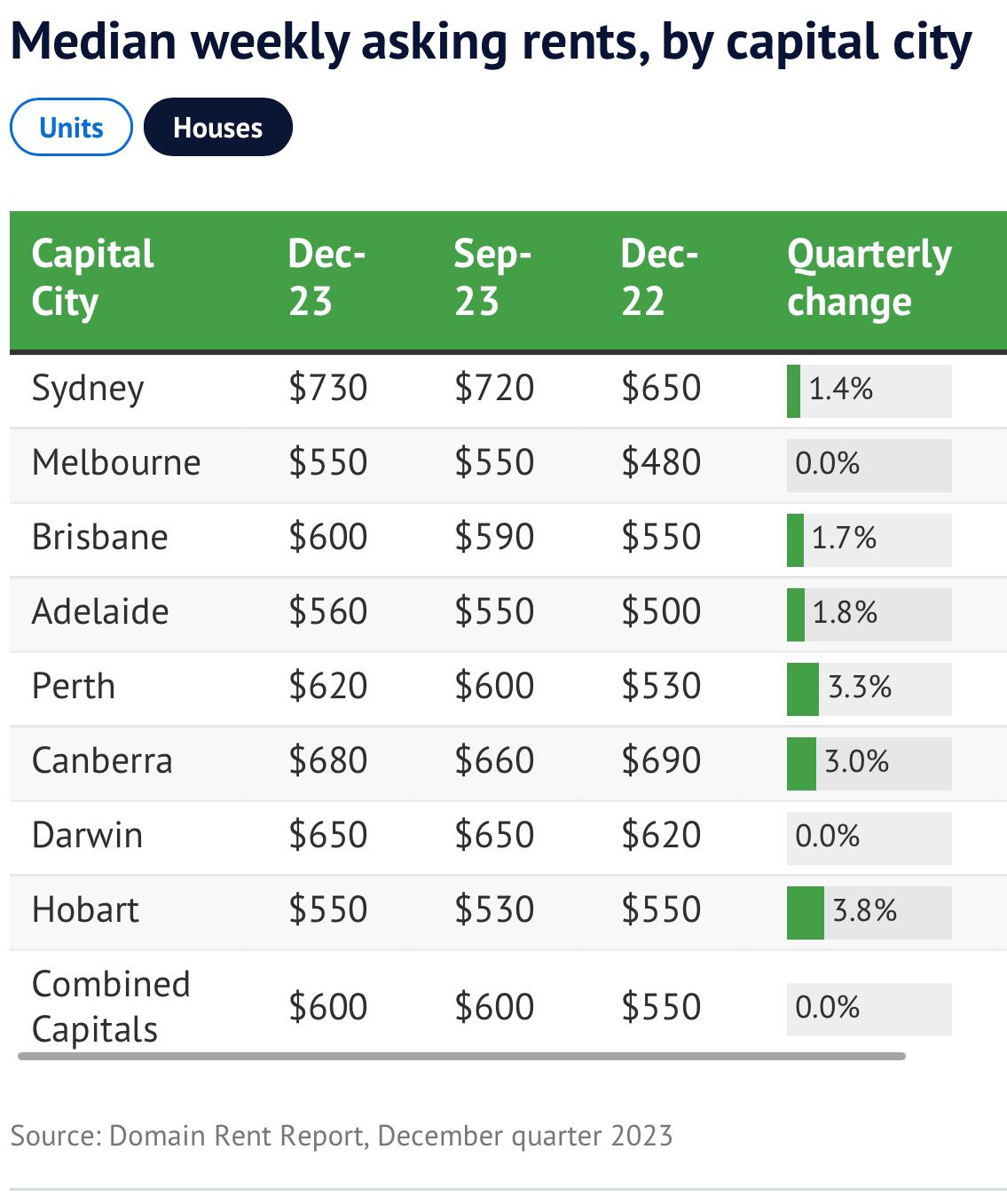
Task: Select the Sydney row label
Action: pyautogui.click(x=88, y=389)
